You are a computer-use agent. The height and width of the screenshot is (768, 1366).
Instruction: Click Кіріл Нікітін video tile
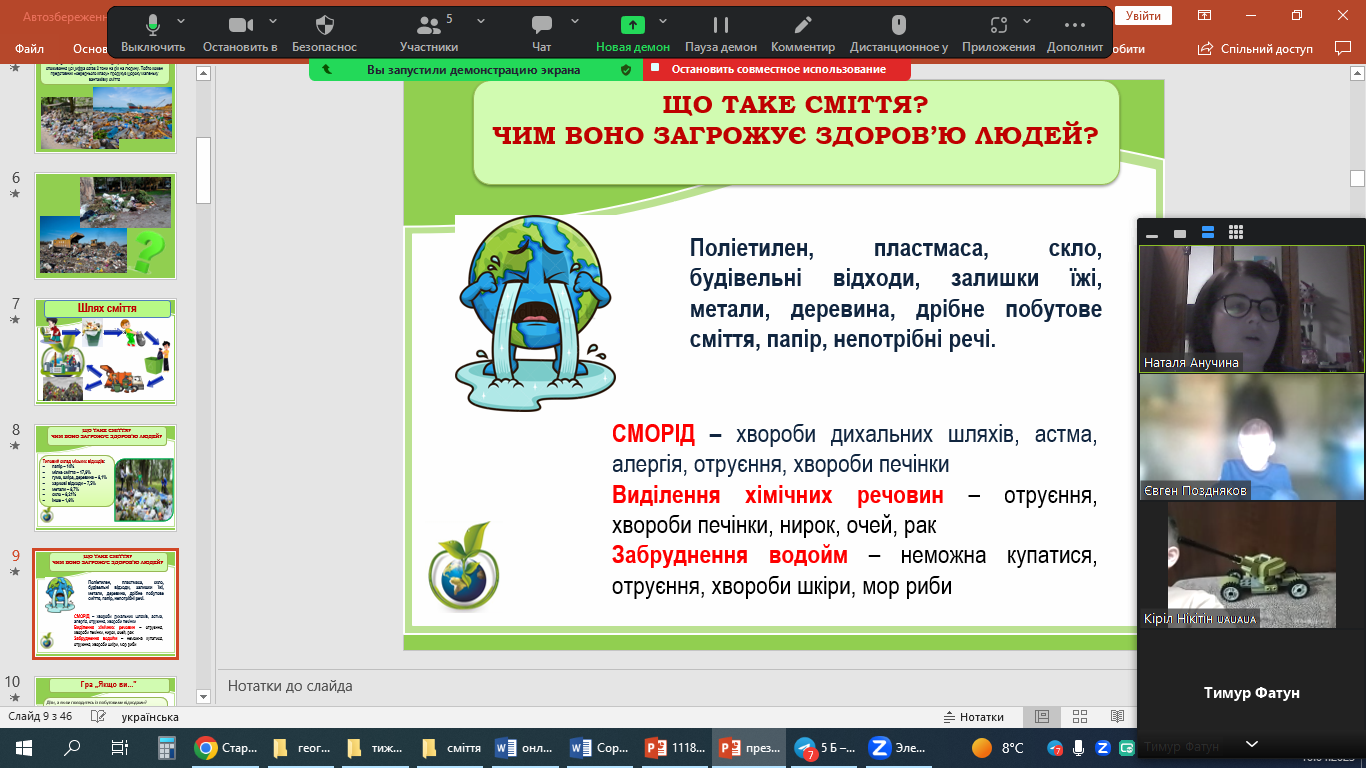tap(1252, 565)
